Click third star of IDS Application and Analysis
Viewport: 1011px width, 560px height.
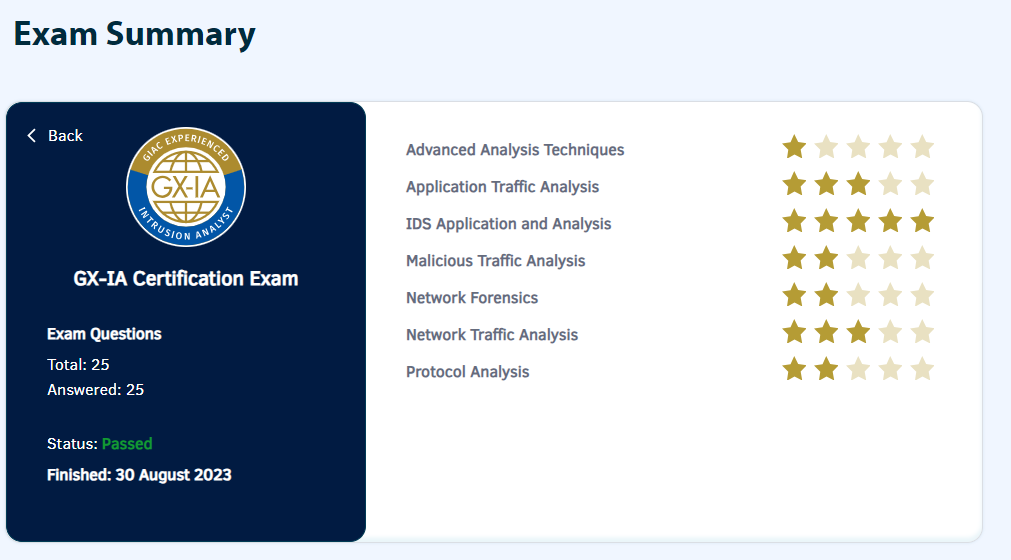[858, 221]
